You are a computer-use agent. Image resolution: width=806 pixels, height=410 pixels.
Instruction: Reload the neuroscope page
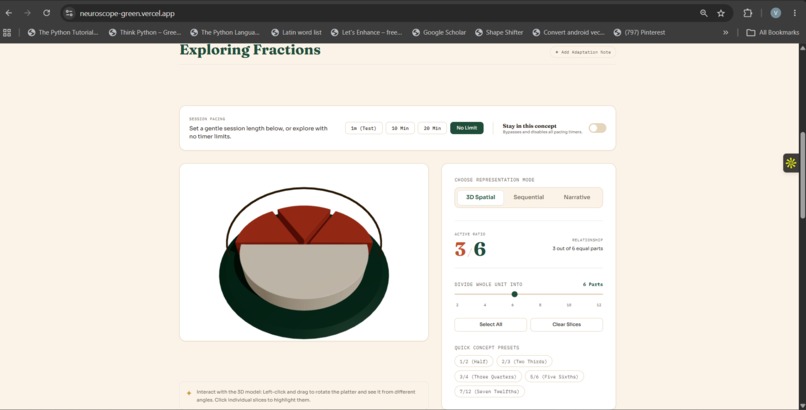point(46,13)
